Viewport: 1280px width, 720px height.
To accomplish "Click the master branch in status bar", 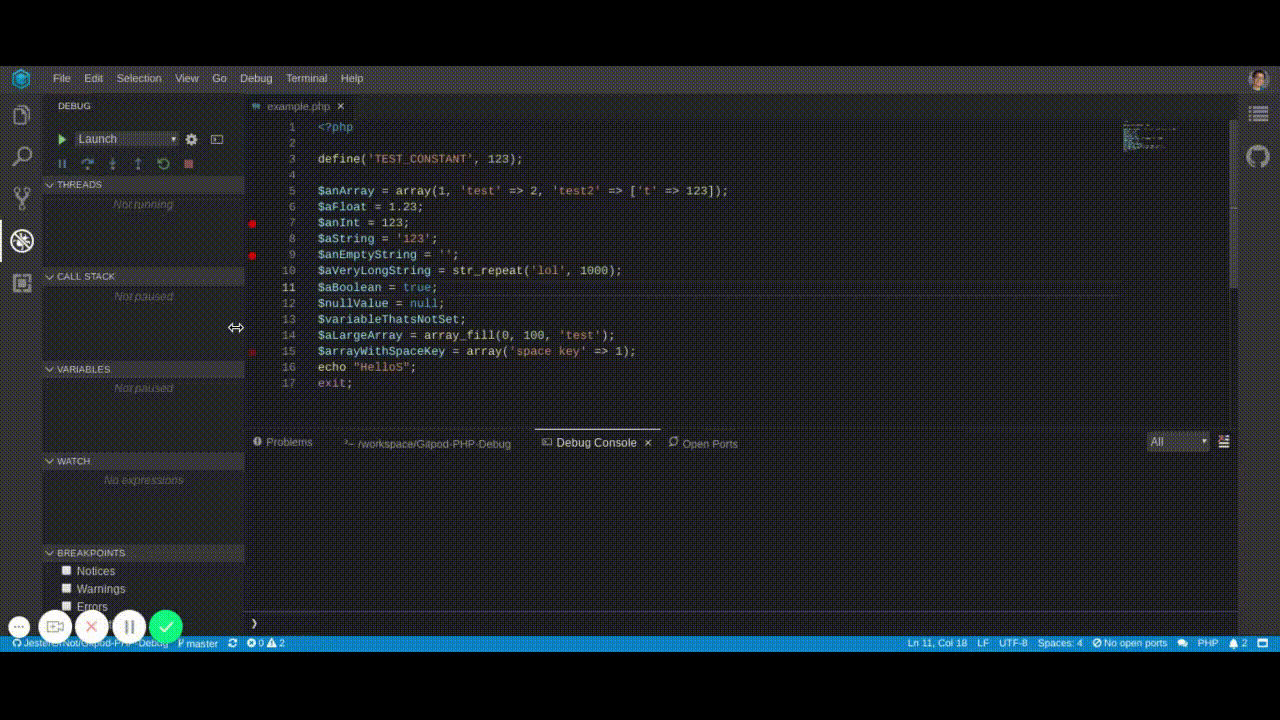I will [x=198, y=643].
